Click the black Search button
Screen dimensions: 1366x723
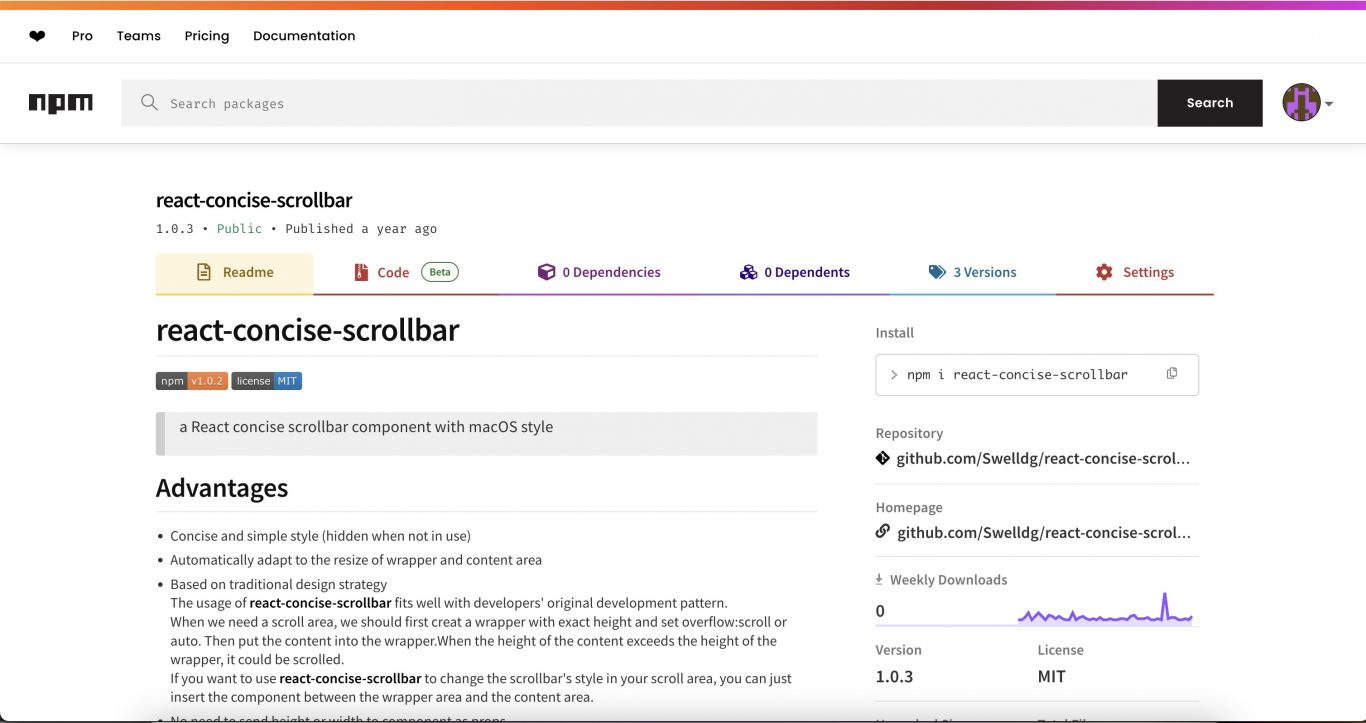pos(1210,103)
